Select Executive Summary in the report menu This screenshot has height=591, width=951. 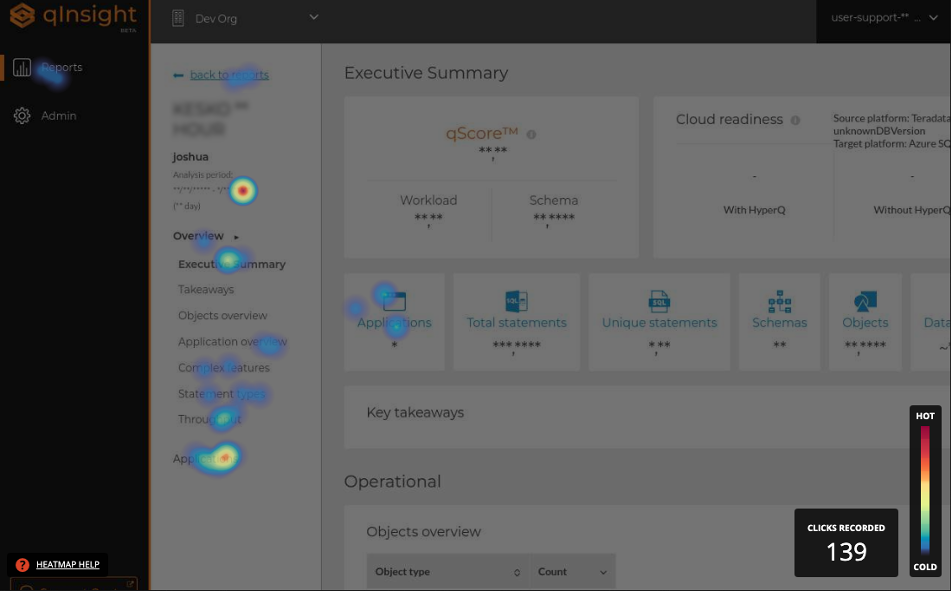pyautogui.click(x=231, y=264)
